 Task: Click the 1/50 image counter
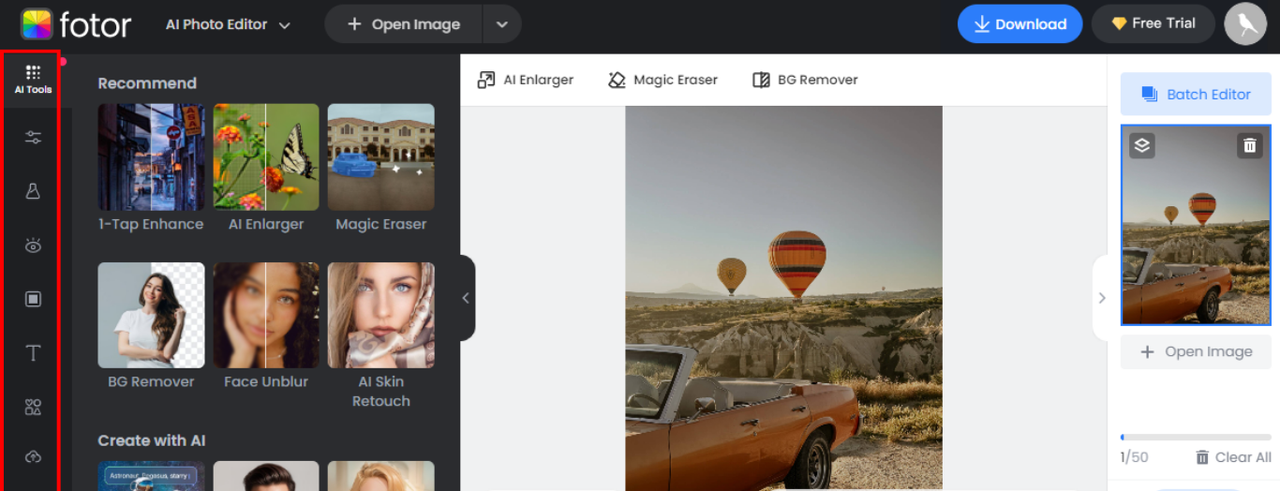(1134, 457)
